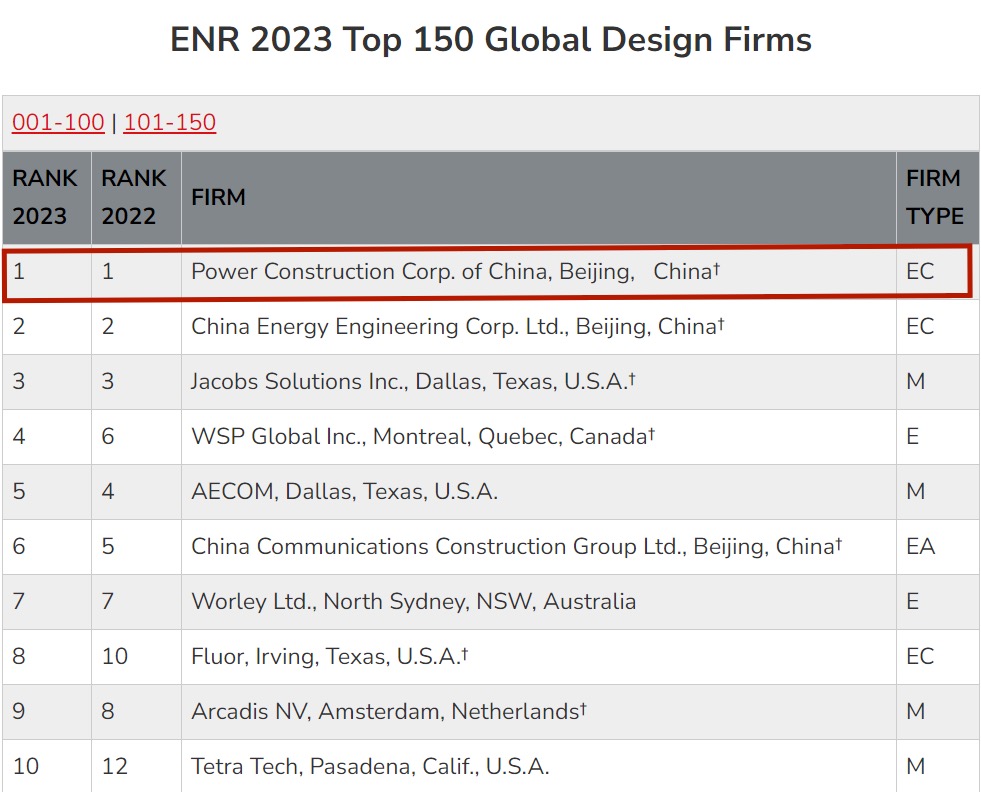Click firm type M in Arcadis row
981x792 pixels.
click(916, 711)
